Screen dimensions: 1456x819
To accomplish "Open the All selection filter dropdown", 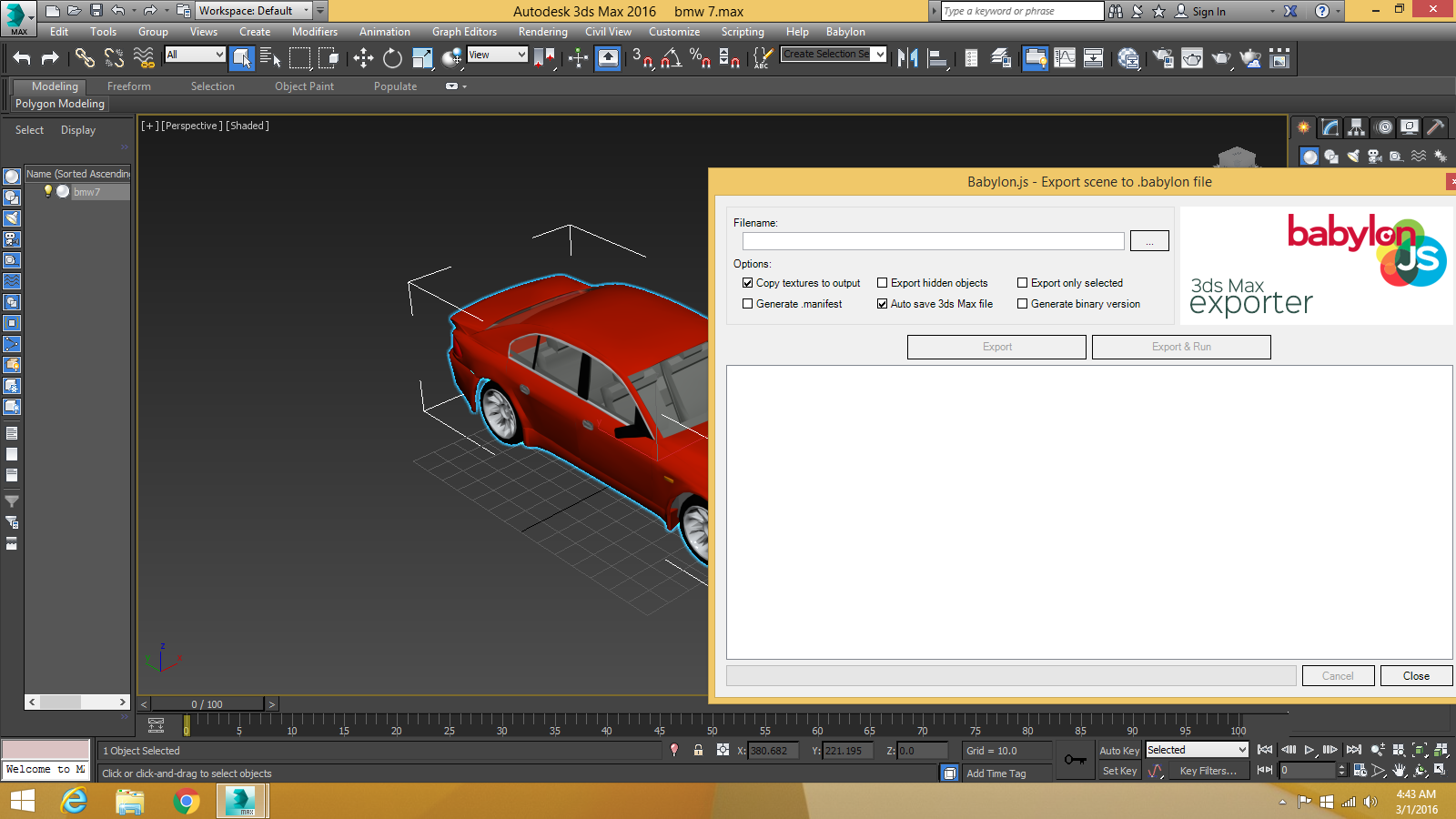I will (x=195, y=55).
